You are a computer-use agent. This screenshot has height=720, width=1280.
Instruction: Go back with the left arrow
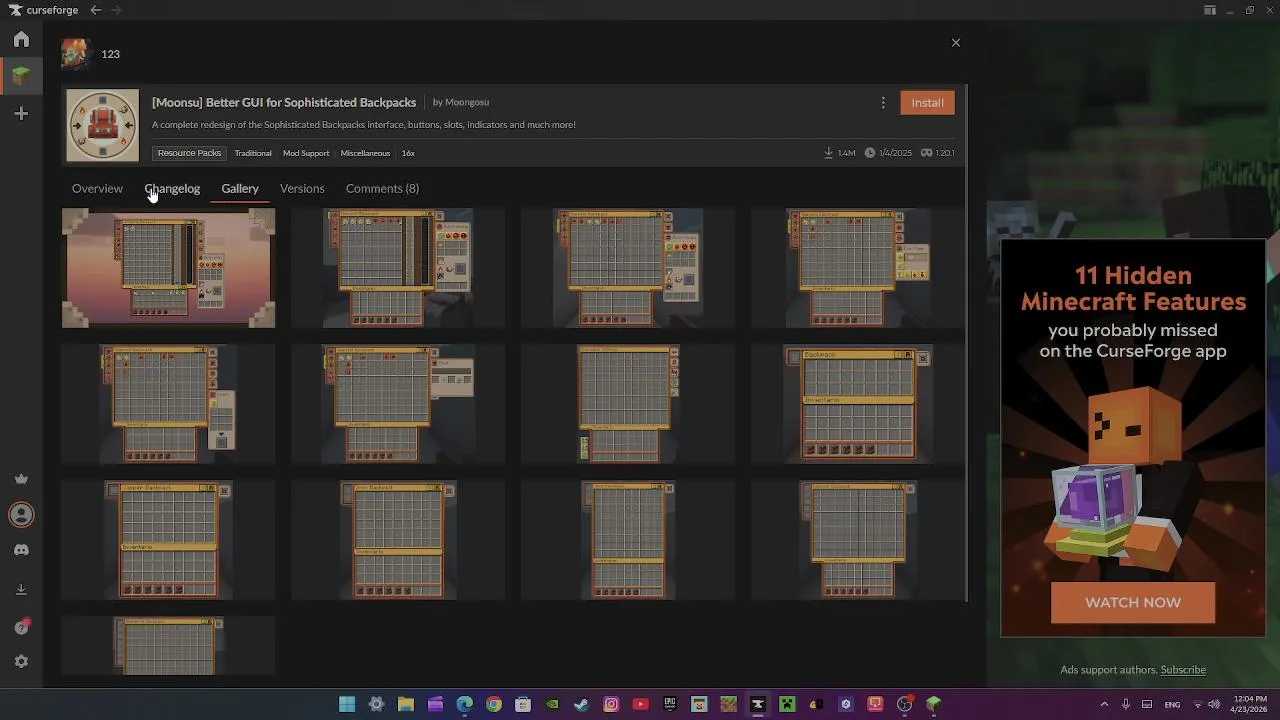(x=95, y=10)
